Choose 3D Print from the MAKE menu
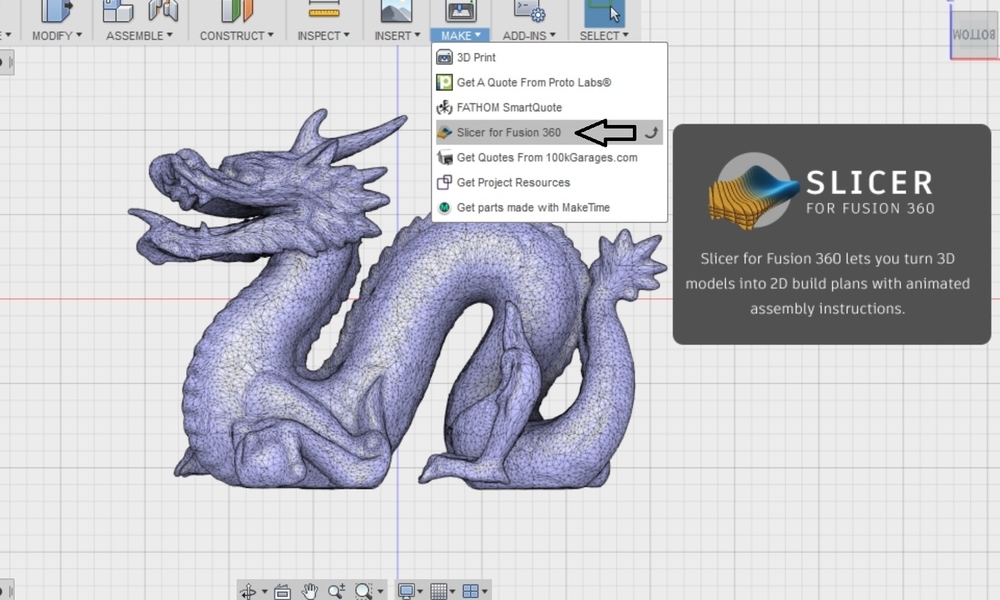This screenshot has width=1000, height=600. [x=549, y=57]
